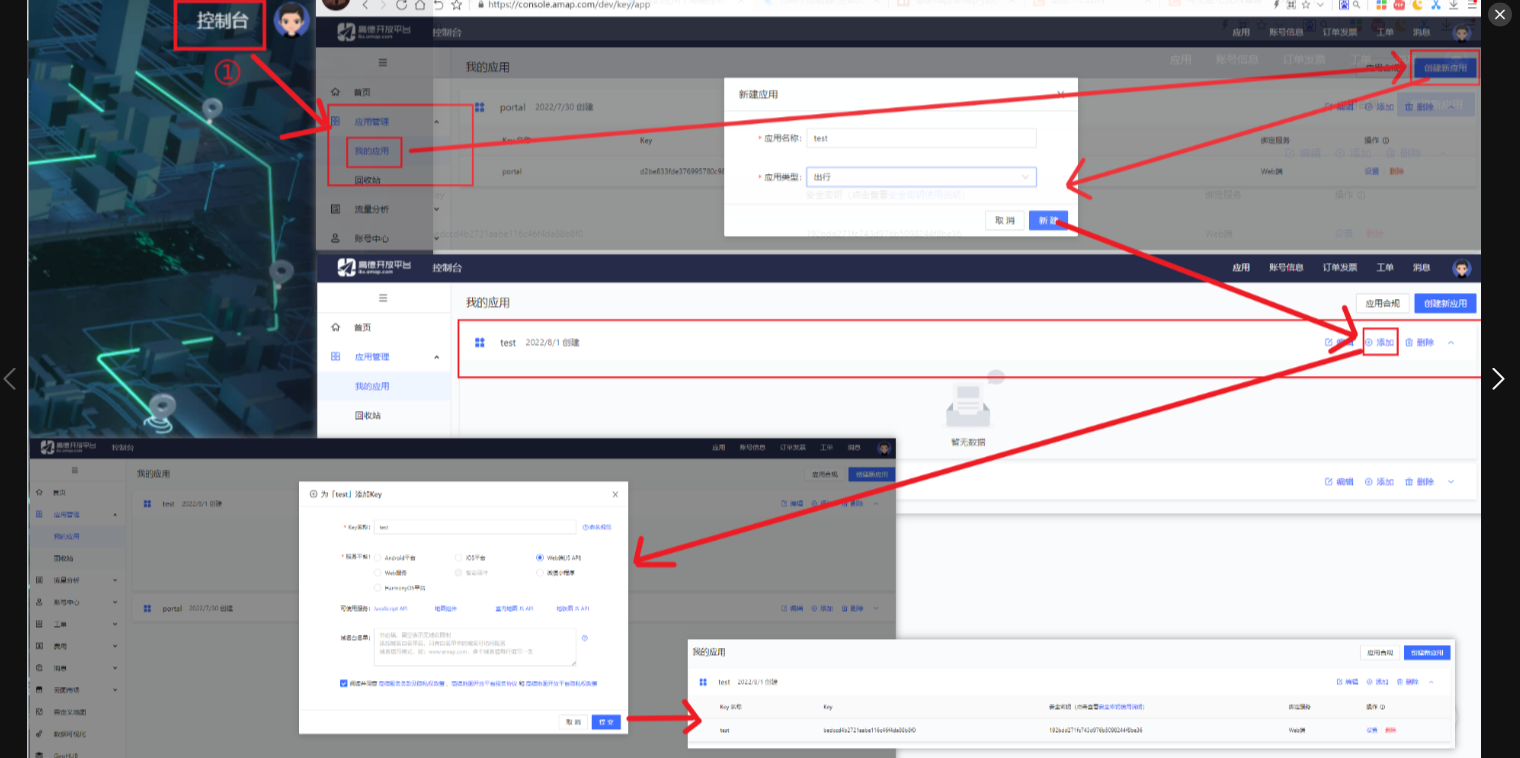Click the 控制台 label in the top-left panel
This screenshot has height=758, width=1520.
pos(221,20)
